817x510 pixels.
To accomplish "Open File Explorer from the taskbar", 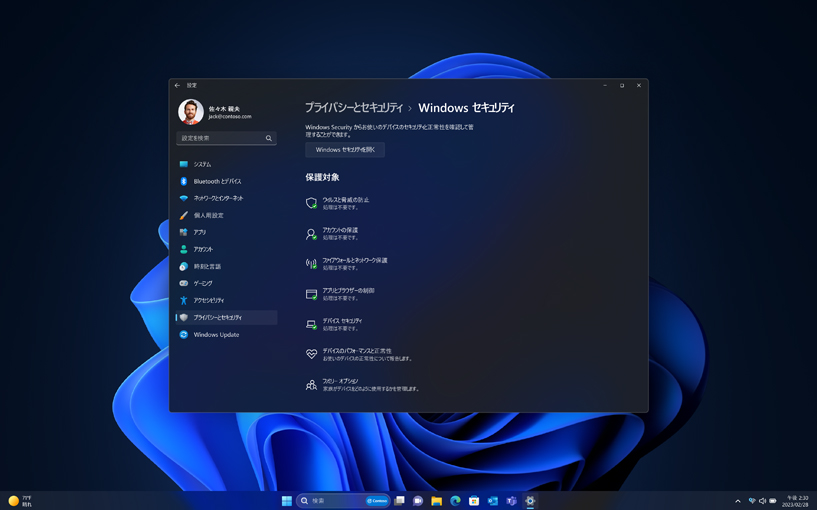I will [436, 501].
